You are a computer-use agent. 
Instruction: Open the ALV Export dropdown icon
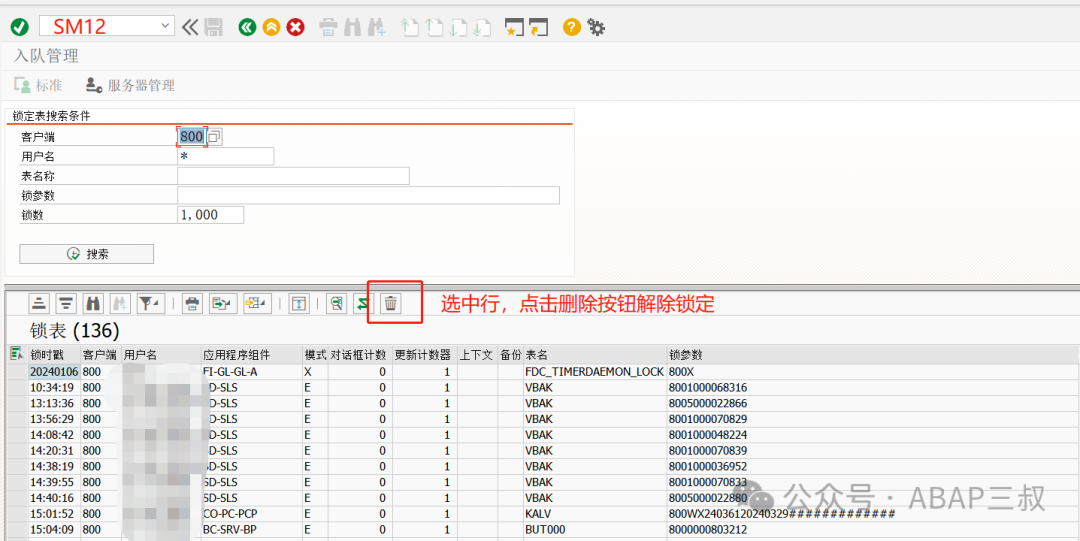click(224, 303)
